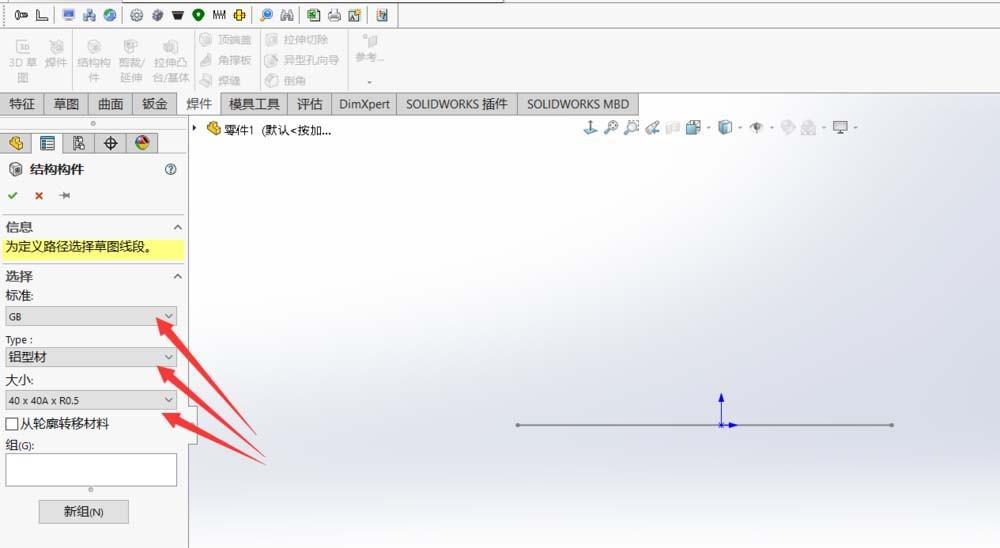Open the SOLIDWORKS 插件 tab
The width and height of the screenshot is (1000, 548).
pos(457,104)
